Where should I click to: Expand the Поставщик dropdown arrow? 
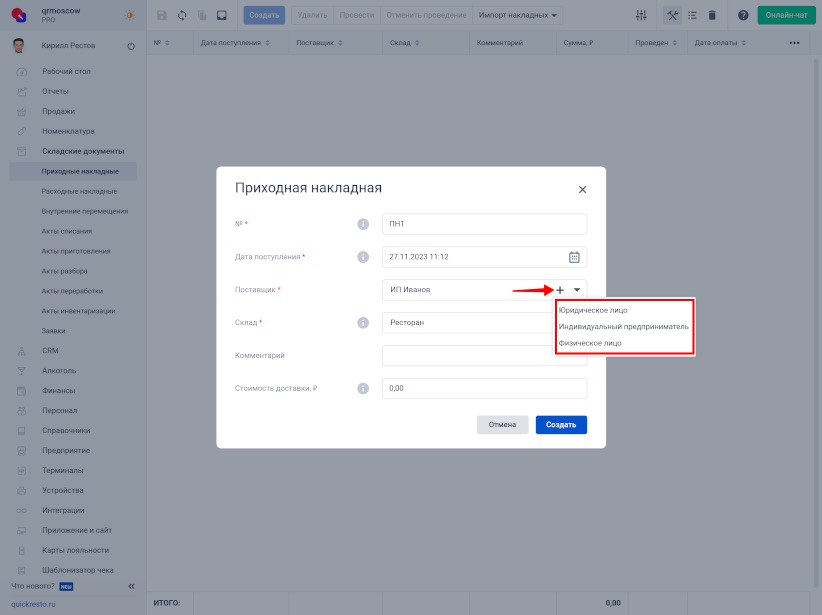[x=577, y=290]
